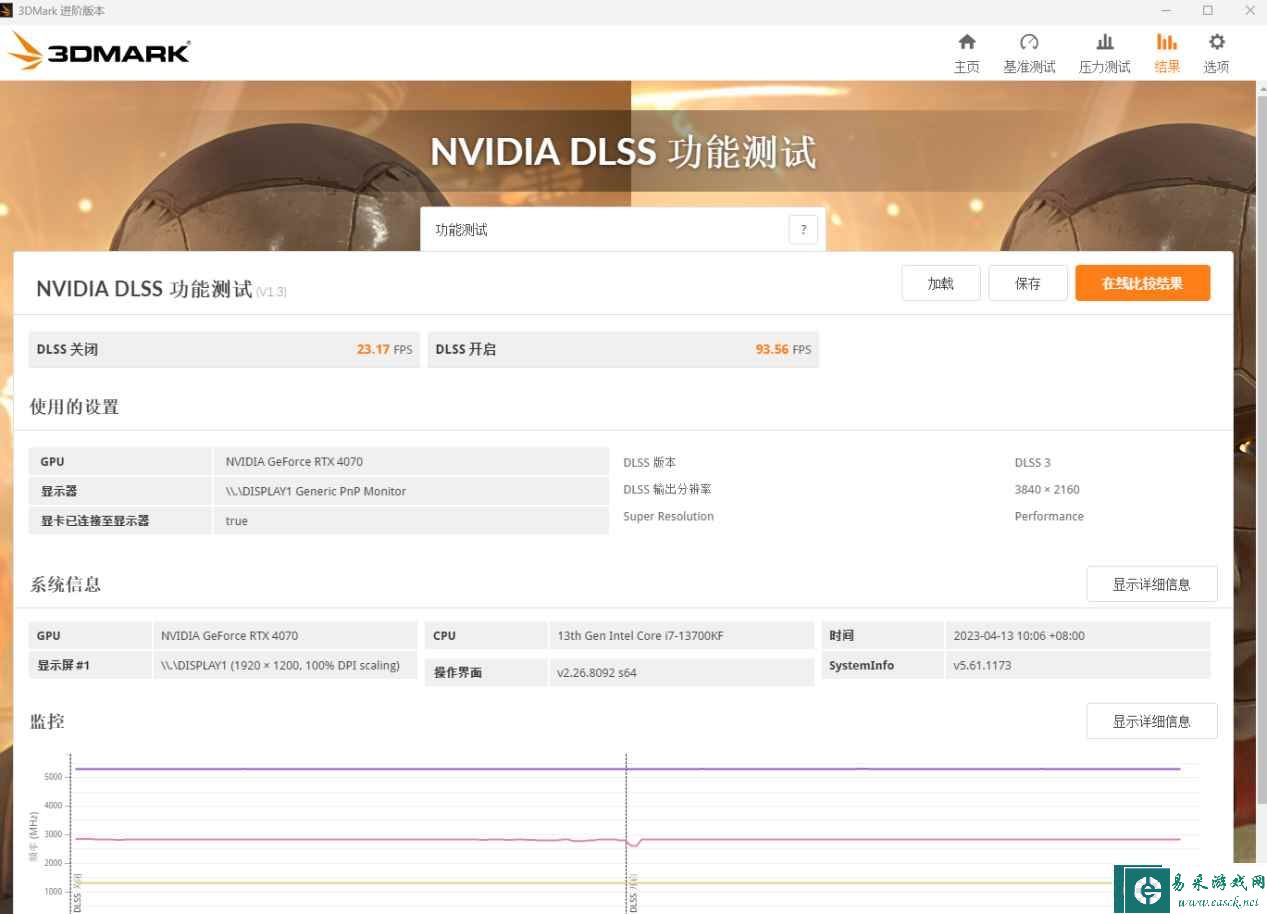Click the question mark help icon
This screenshot has width=1267, height=914.
point(802,230)
